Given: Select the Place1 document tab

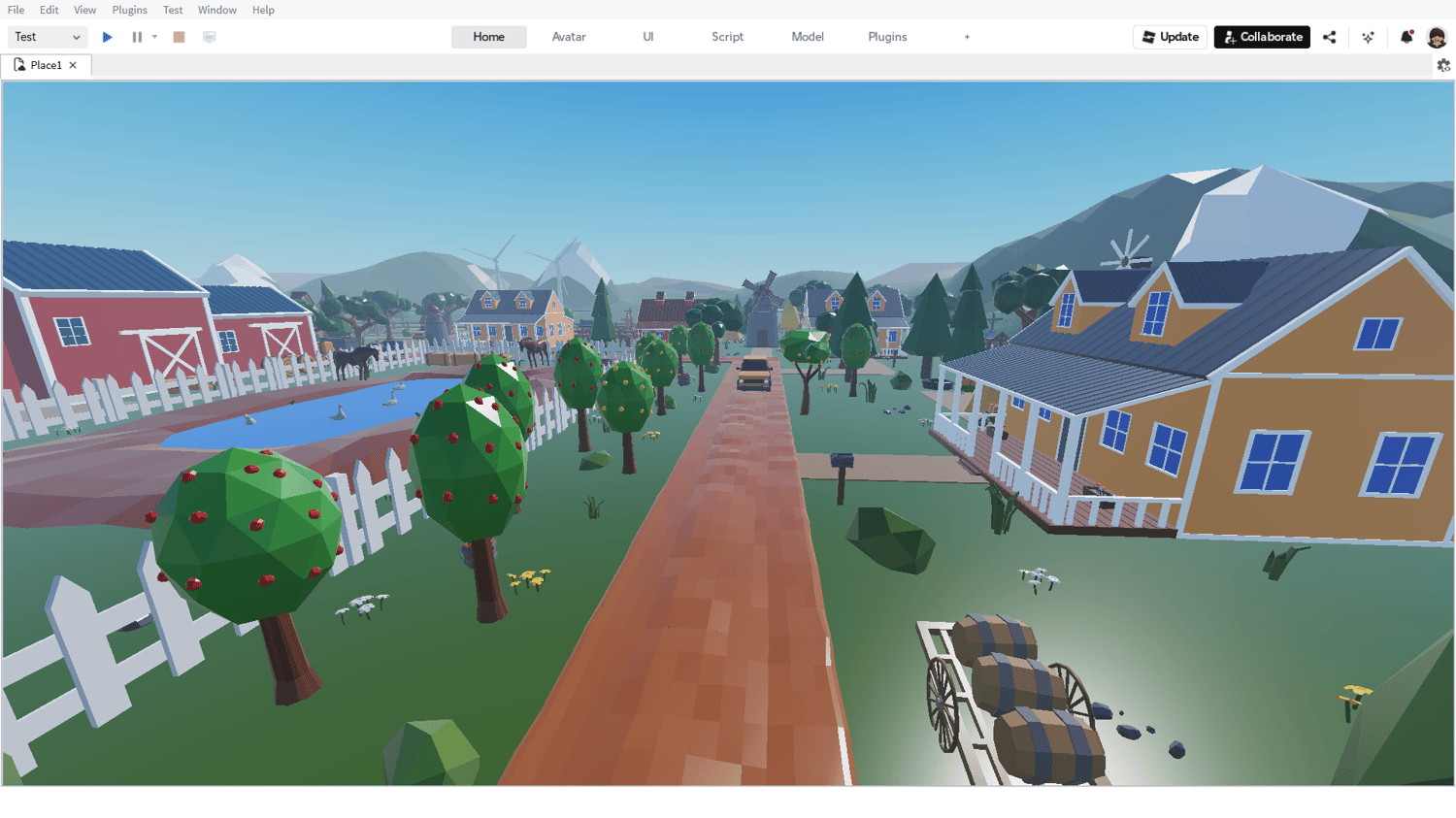Looking at the screenshot, I should tap(45, 65).
